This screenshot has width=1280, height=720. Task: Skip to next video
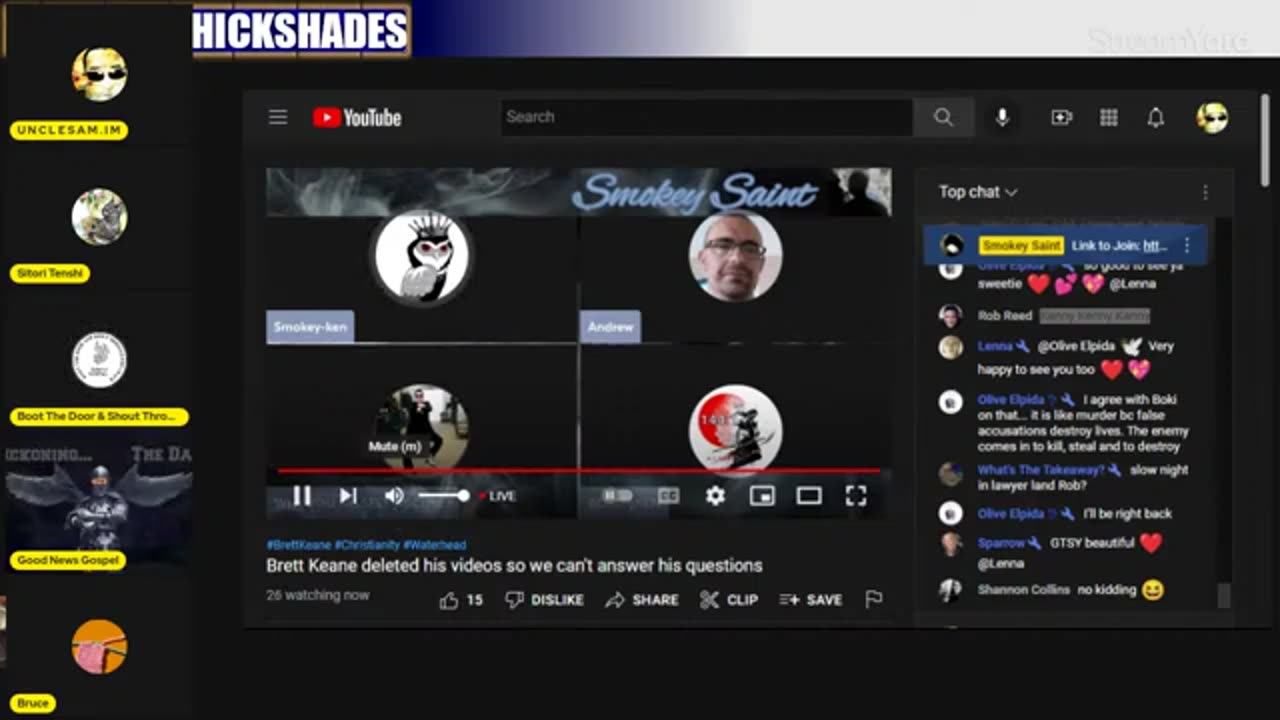point(348,495)
